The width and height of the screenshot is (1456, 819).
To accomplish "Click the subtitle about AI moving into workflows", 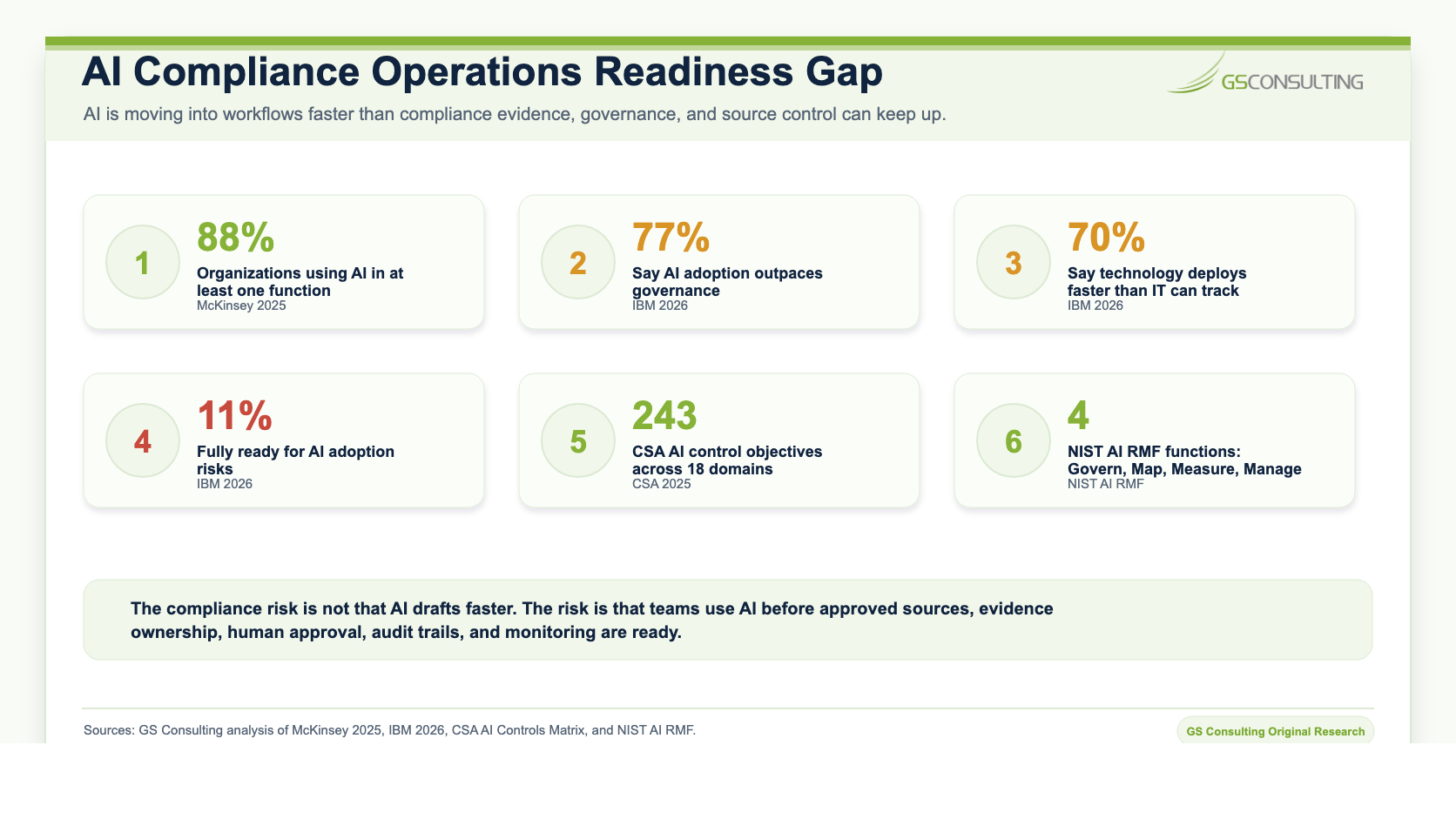I will tap(515, 114).
